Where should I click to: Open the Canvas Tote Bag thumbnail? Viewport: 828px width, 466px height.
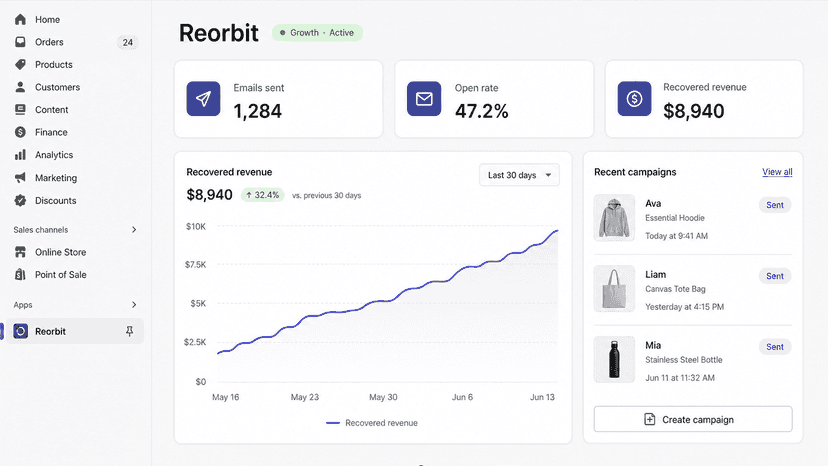(x=614, y=288)
